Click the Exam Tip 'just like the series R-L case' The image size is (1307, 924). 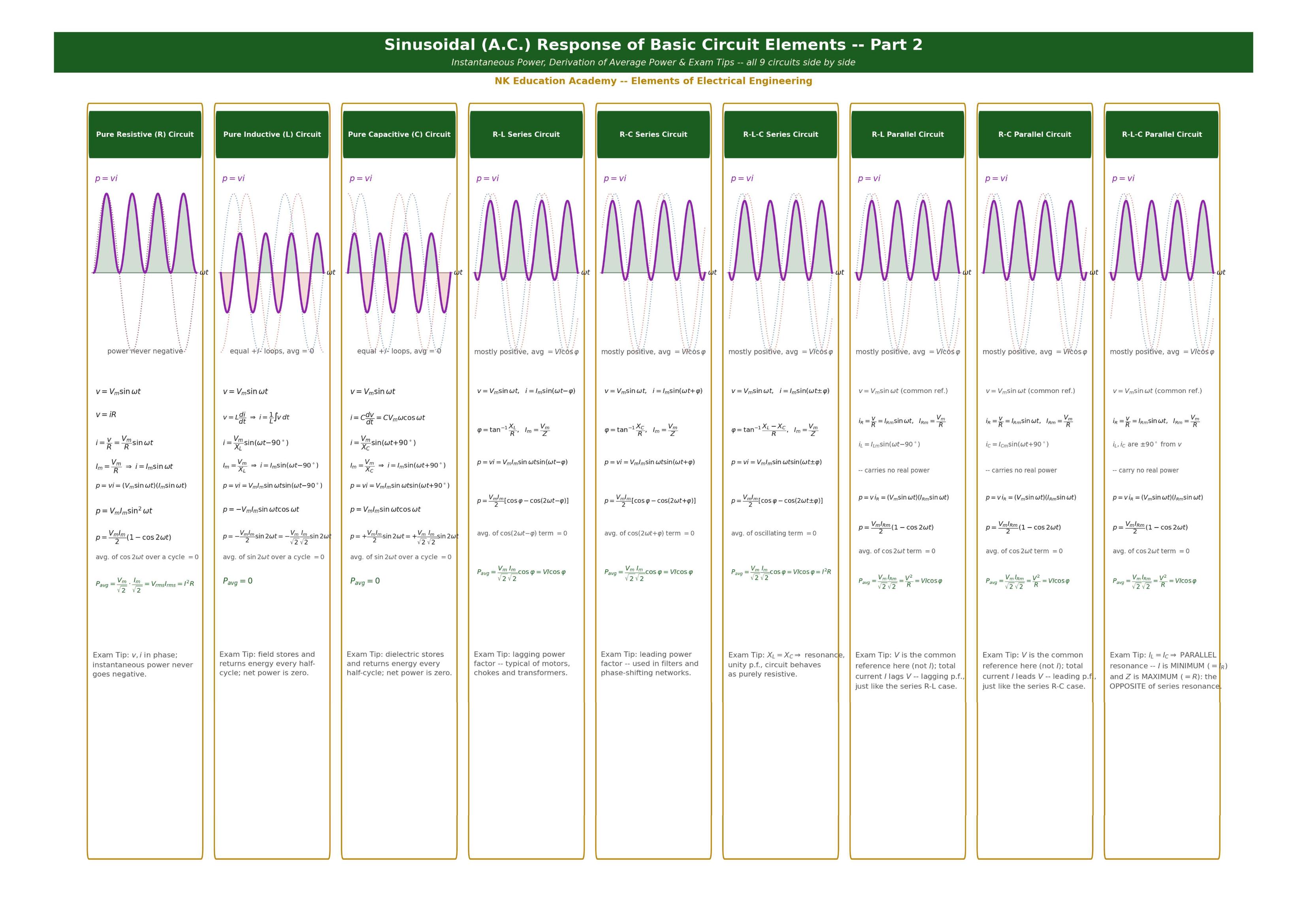click(910, 671)
